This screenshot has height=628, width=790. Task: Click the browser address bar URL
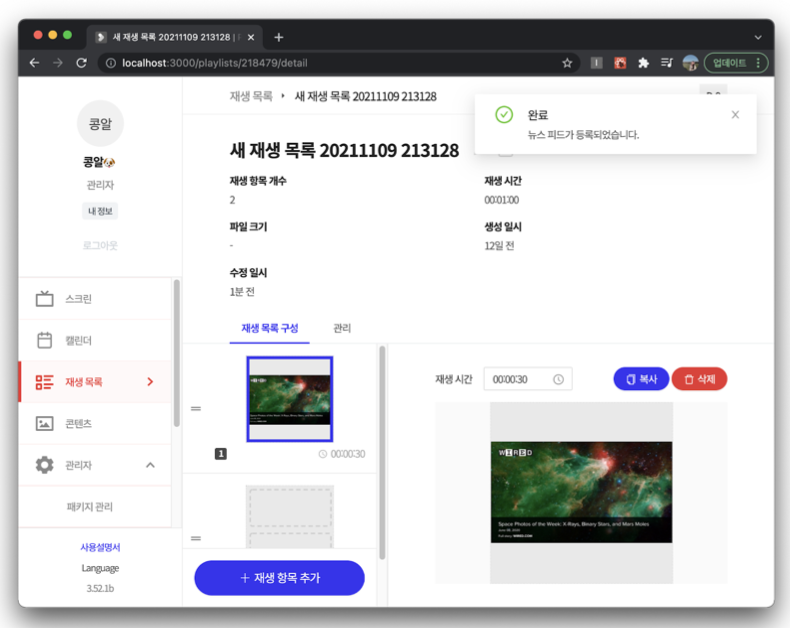pyautogui.click(x=215, y=63)
